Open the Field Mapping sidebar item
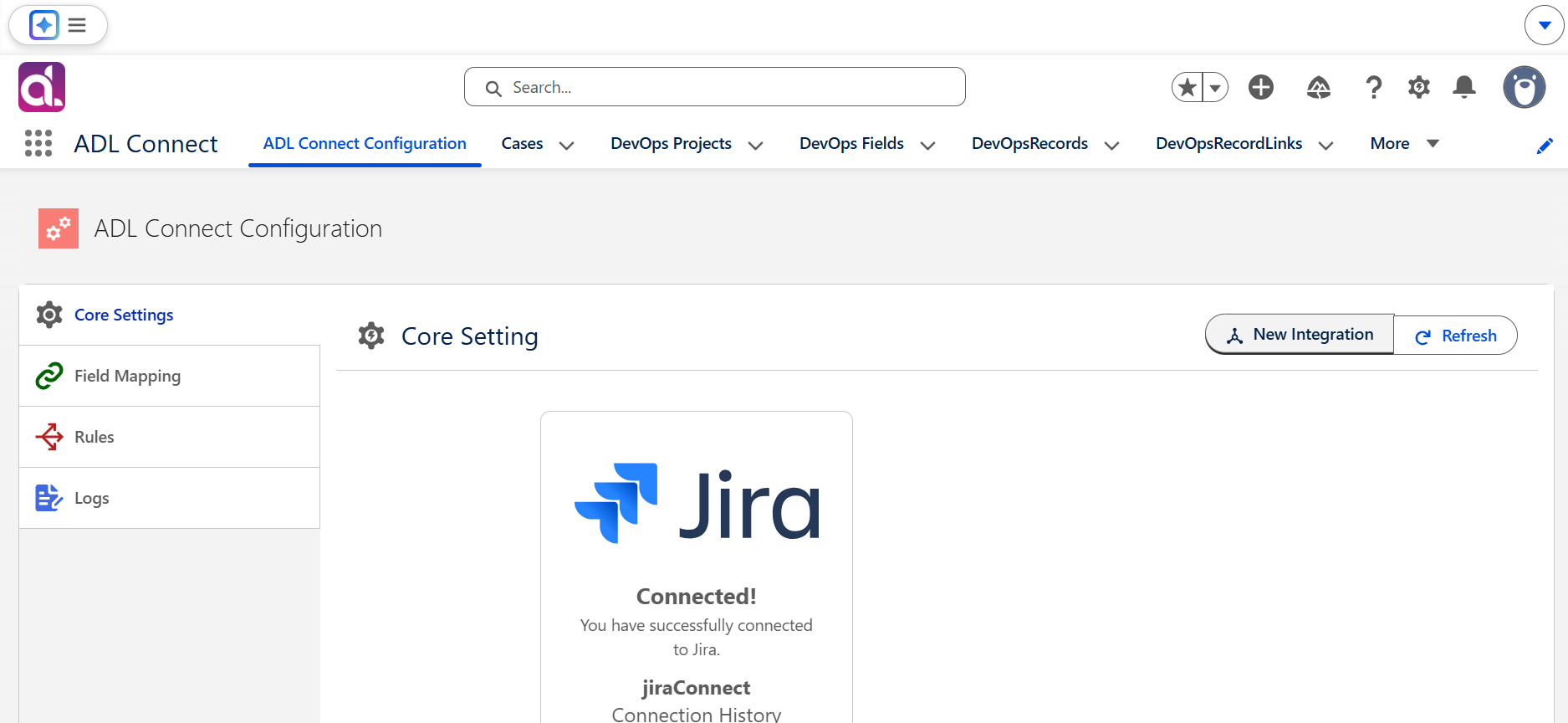The width and height of the screenshot is (1568, 723). tap(170, 376)
